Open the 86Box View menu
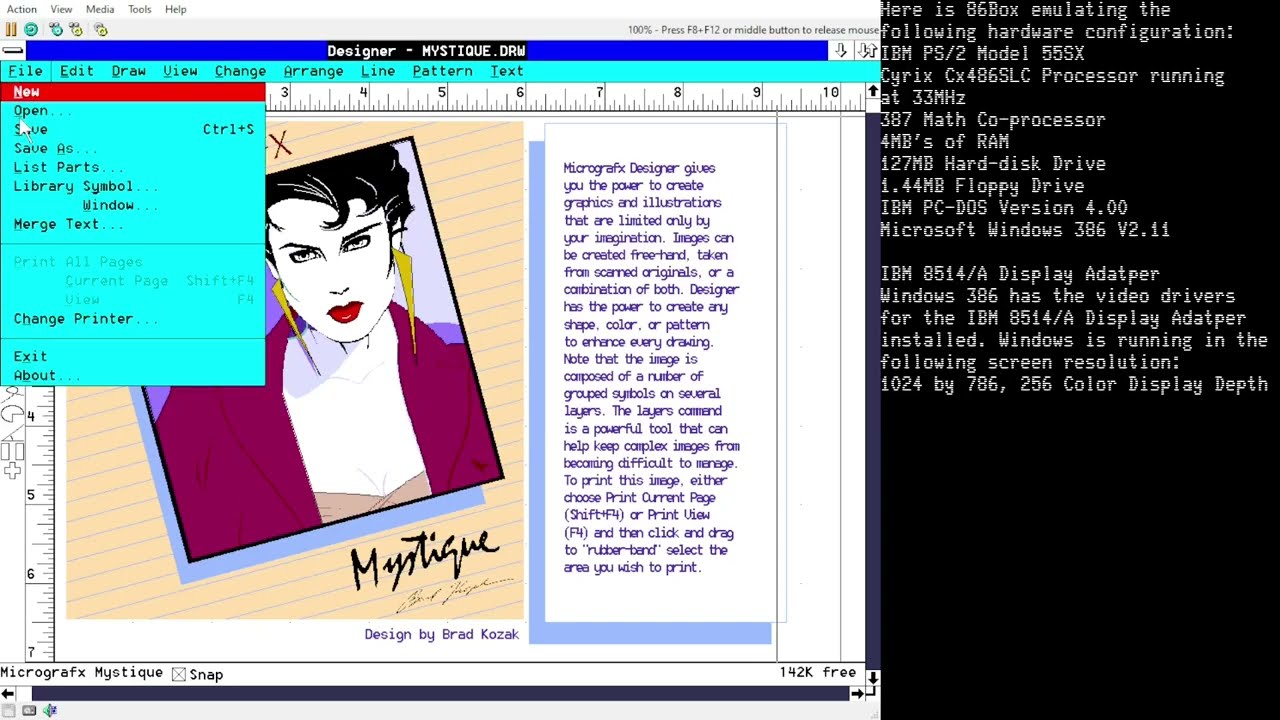The width and height of the screenshot is (1280, 720). point(61,9)
